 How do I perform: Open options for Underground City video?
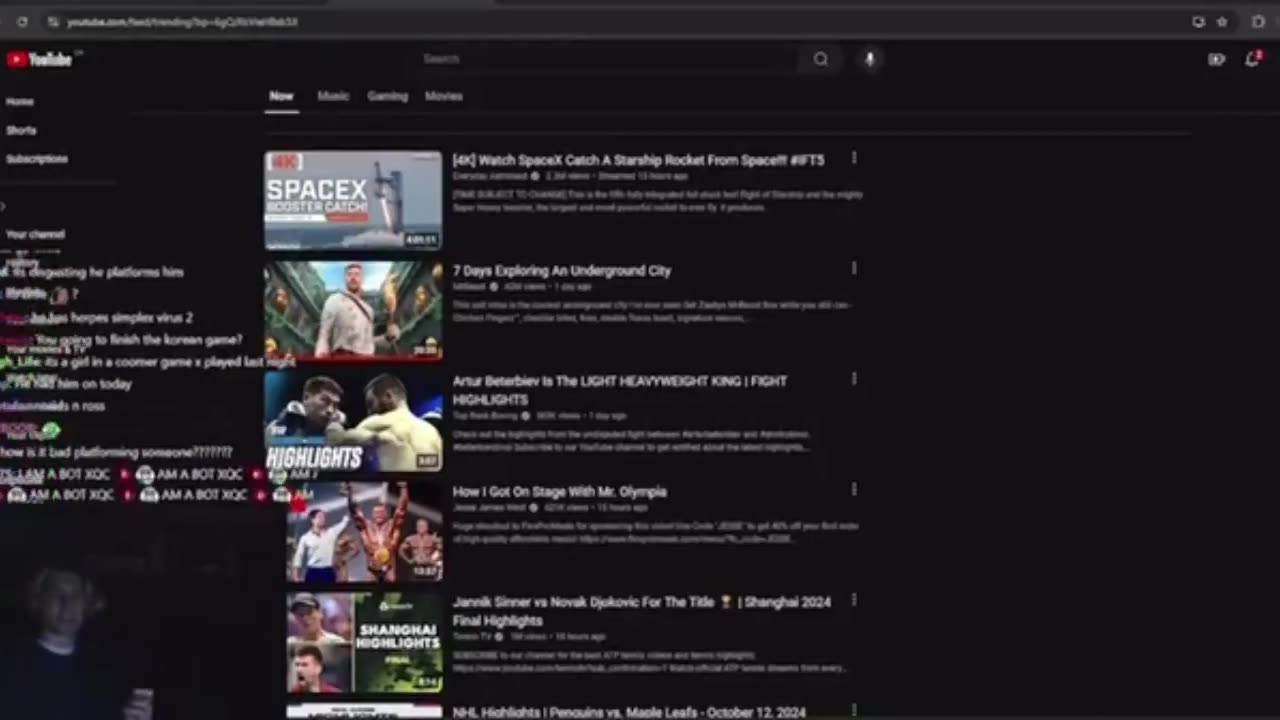[853, 268]
